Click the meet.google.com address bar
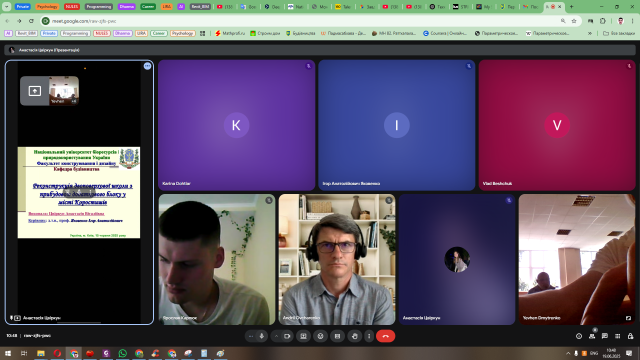Screen dimensions: 640x360 pos(302,21)
